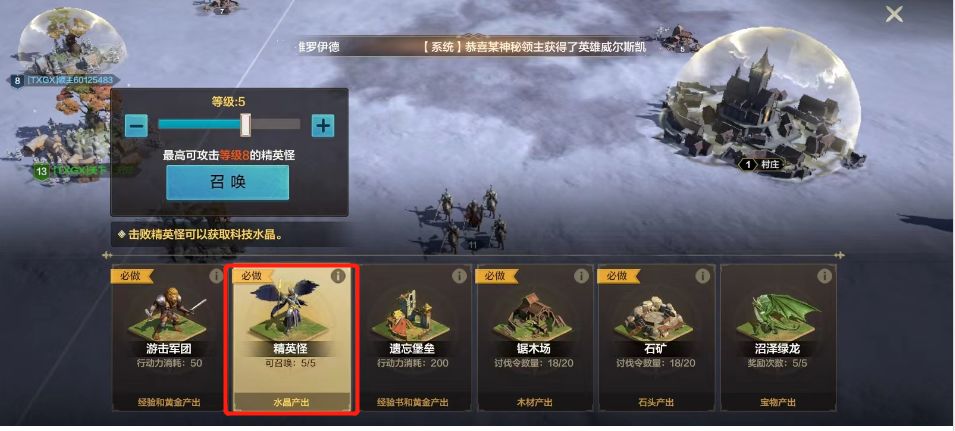
Task: Open info icon on 石矿 card
Action: pos(703,276)
